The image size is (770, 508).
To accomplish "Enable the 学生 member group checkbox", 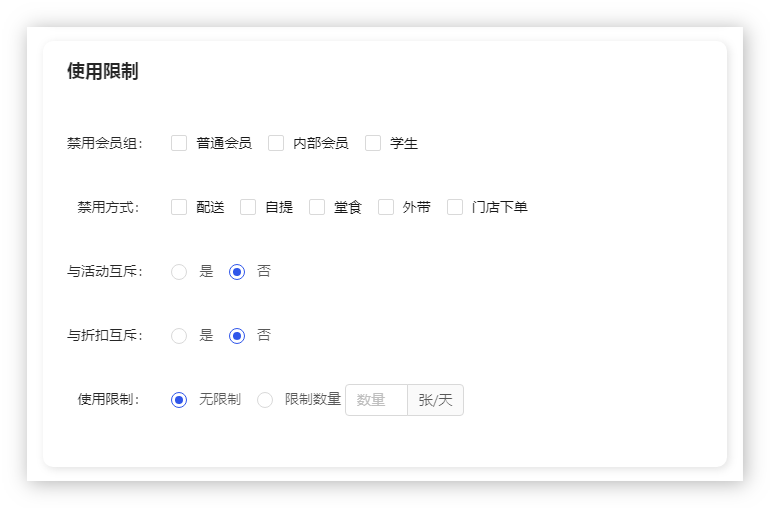I will click(373, 143).
